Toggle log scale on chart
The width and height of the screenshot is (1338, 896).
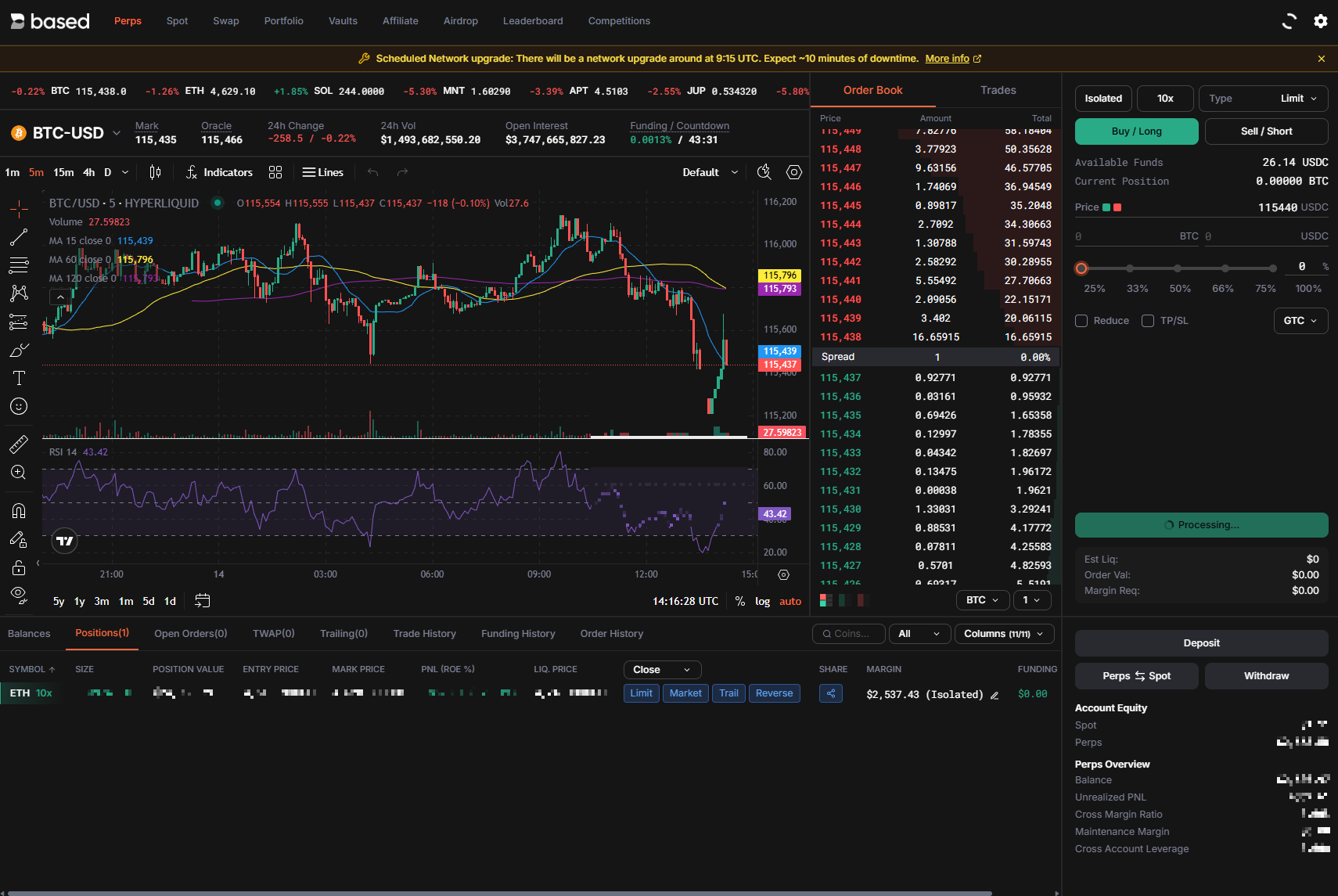[x=762, y=601]
